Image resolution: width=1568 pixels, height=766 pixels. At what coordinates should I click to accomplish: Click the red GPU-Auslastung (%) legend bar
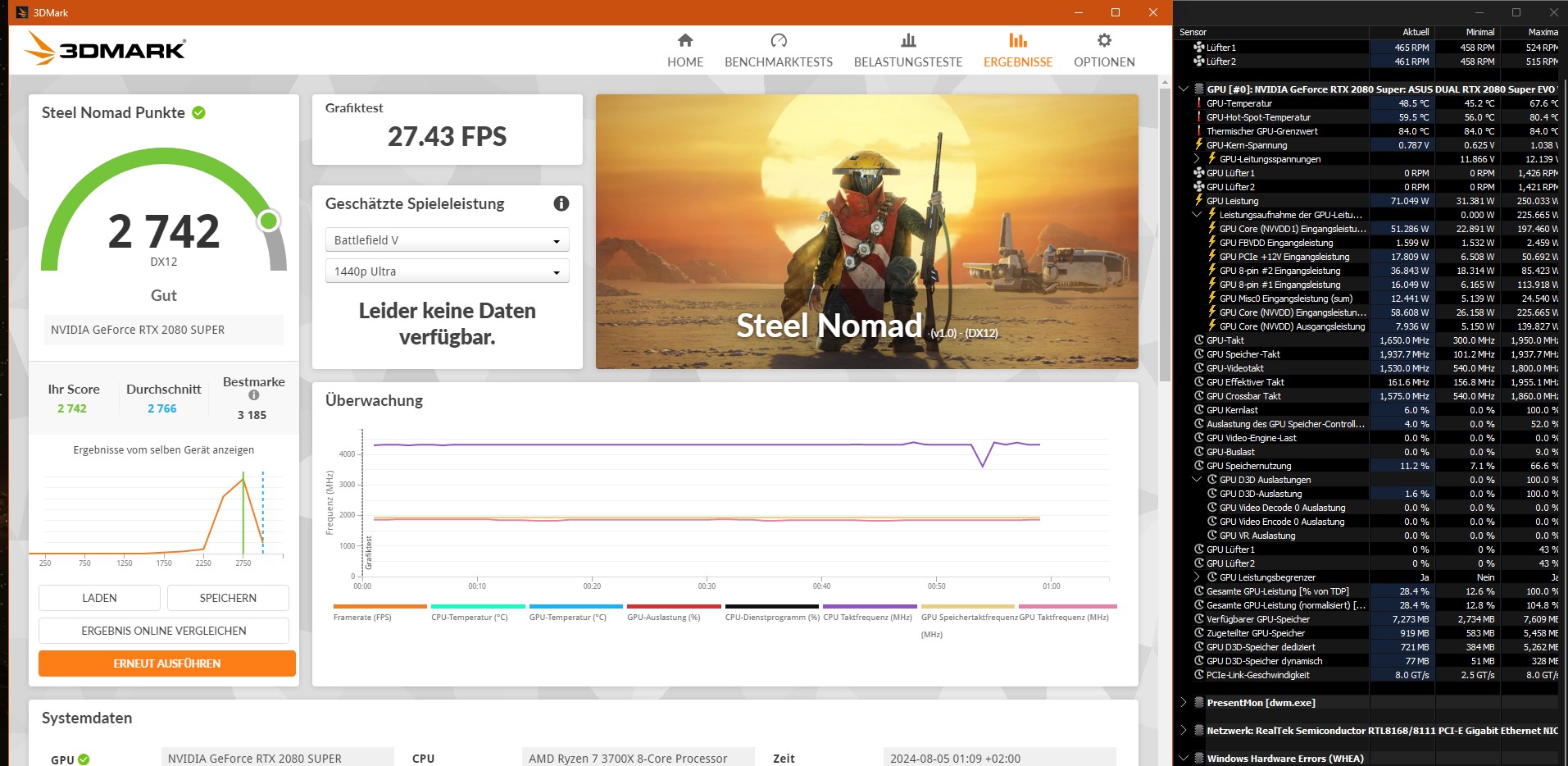[x=674, y=607]
